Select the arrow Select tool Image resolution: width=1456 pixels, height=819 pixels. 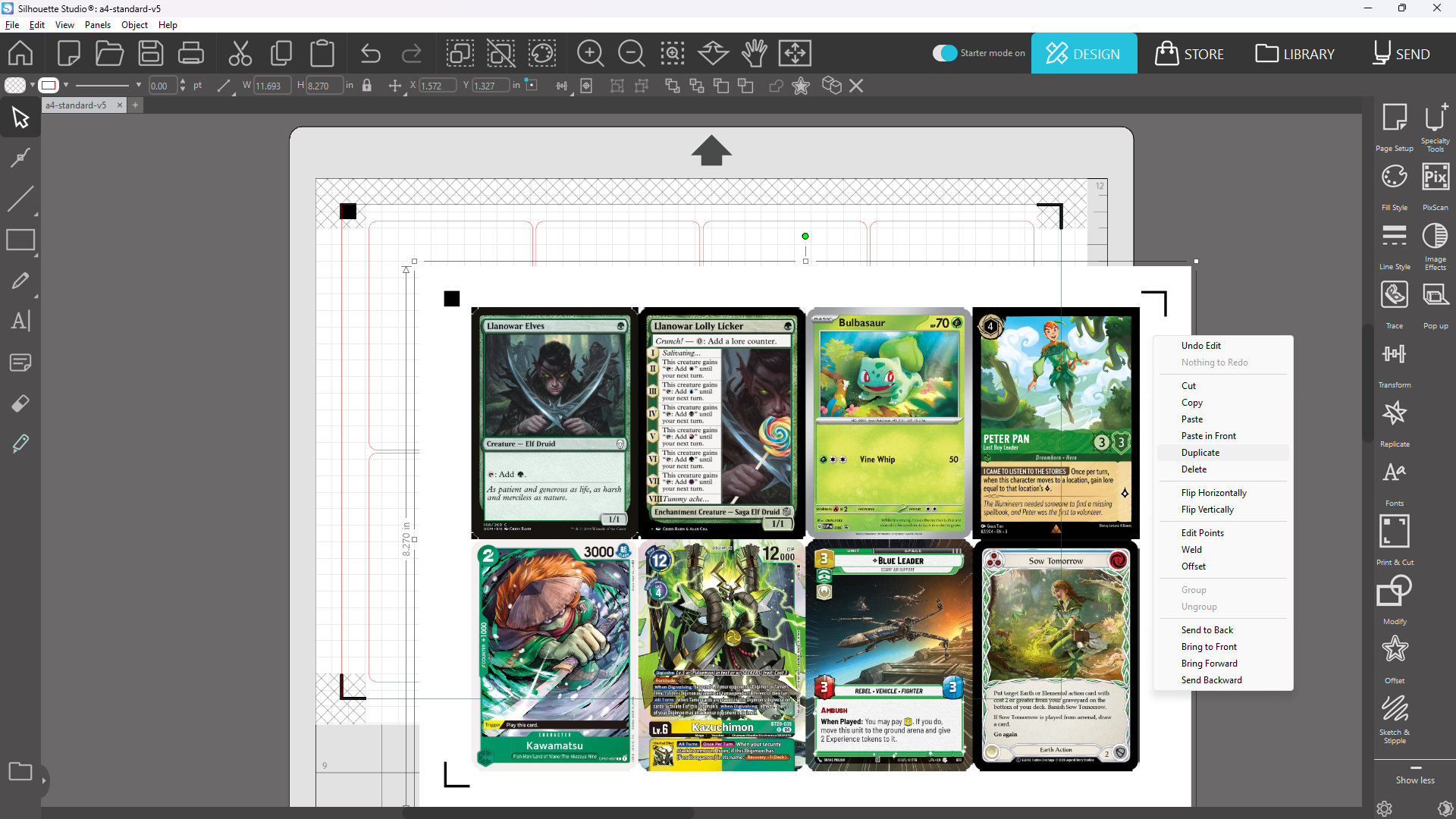[x=20, y=118]
